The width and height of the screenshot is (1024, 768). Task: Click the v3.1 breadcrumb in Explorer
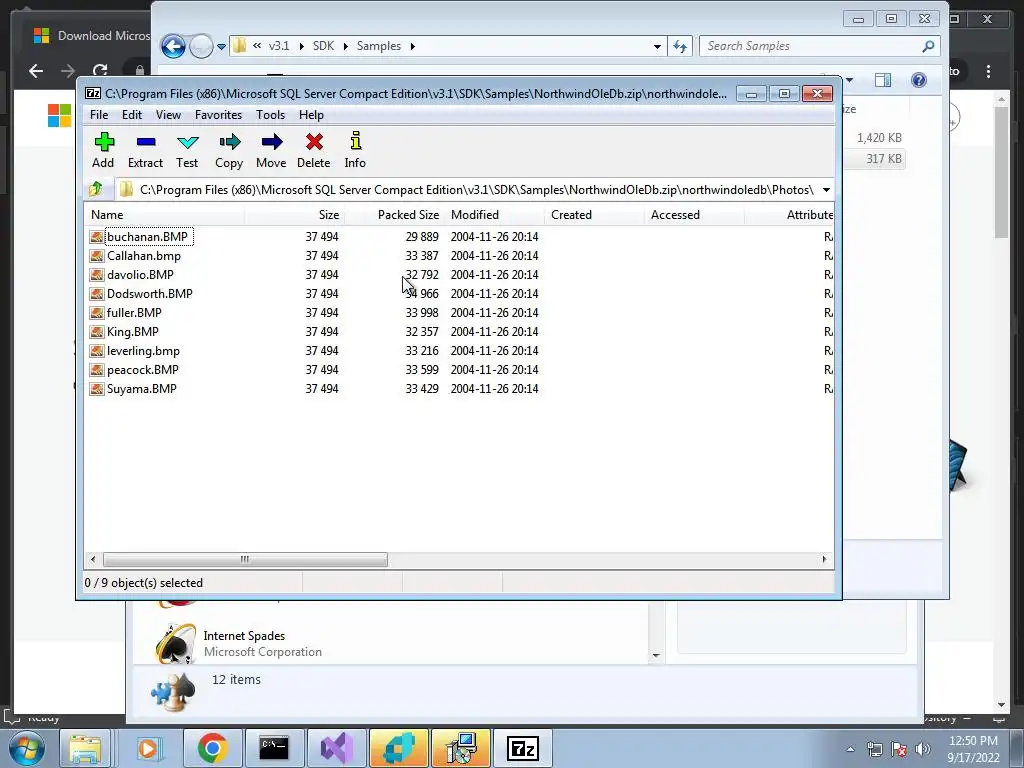click(279, 46)
